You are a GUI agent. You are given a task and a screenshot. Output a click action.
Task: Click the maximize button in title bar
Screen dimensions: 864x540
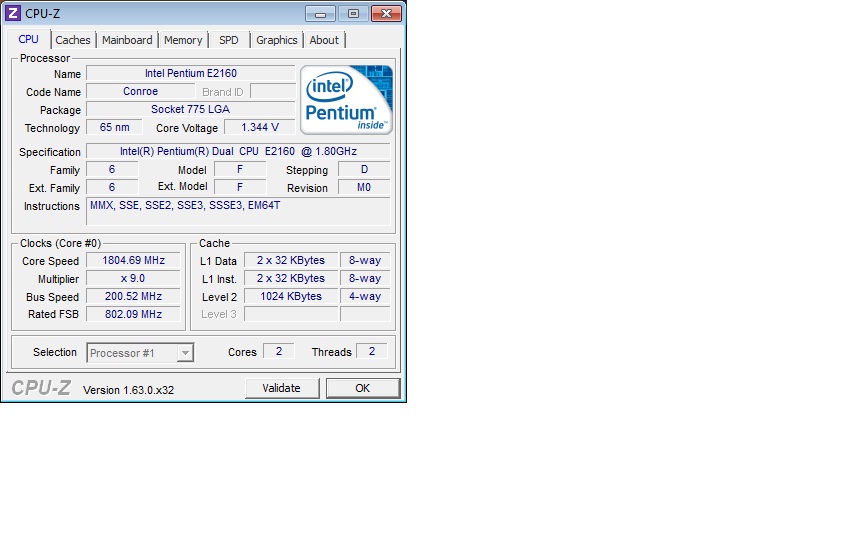coord(353,14)
